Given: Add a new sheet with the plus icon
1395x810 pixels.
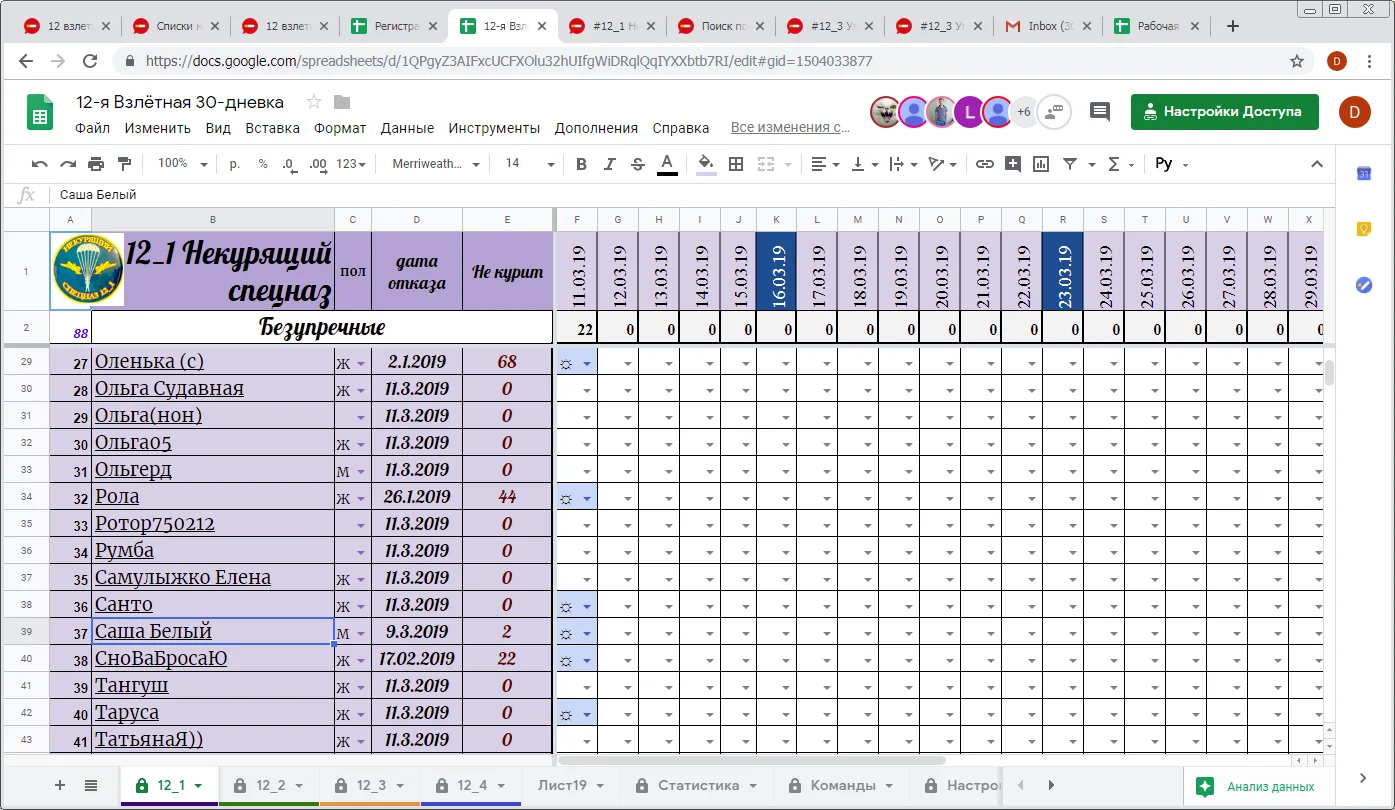Looking at the screenshot, I should coord(60,785).
